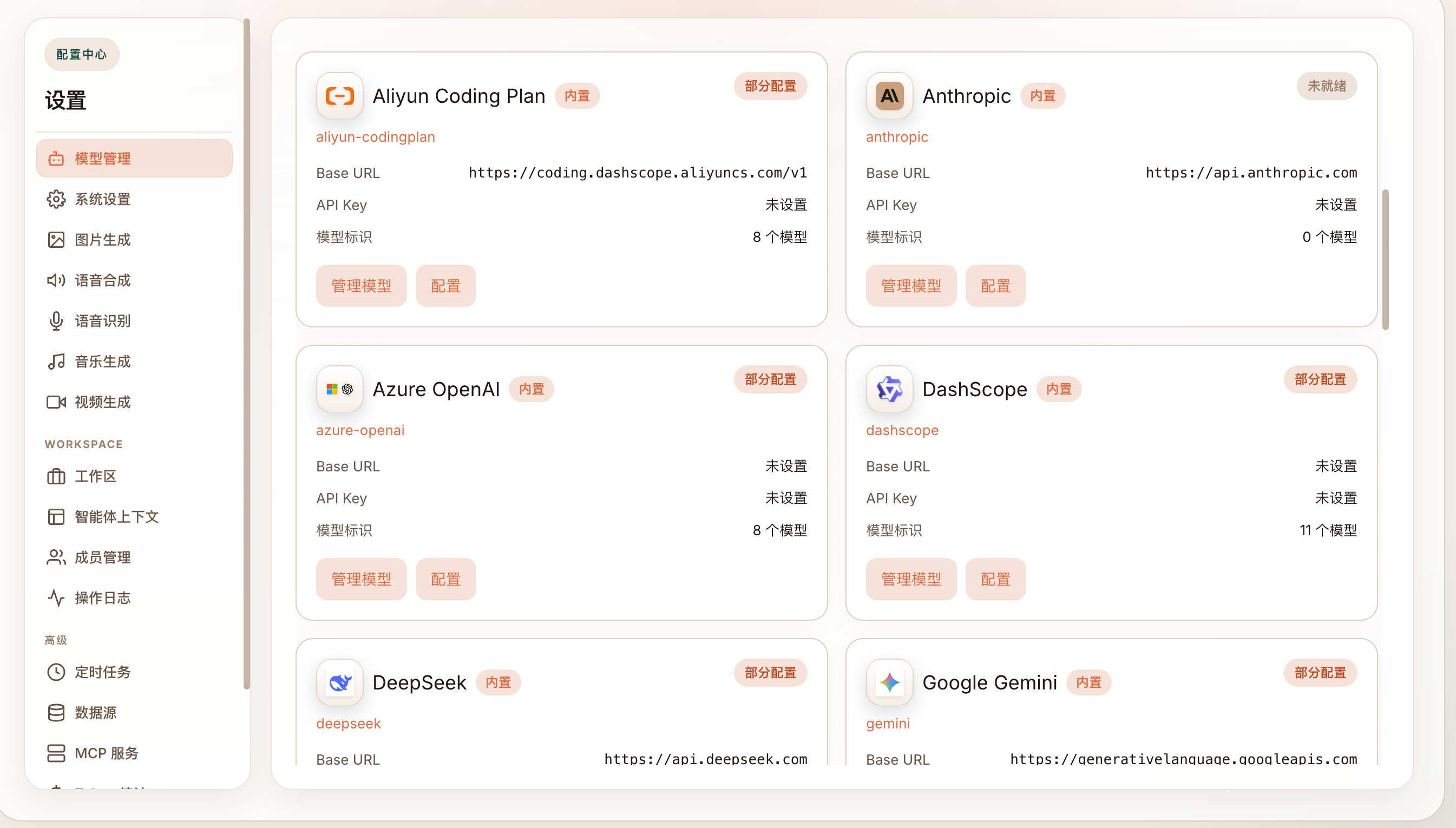Click the 数据源 database icon
This screenshot has height=828, width=1456.
click(56, 713)
